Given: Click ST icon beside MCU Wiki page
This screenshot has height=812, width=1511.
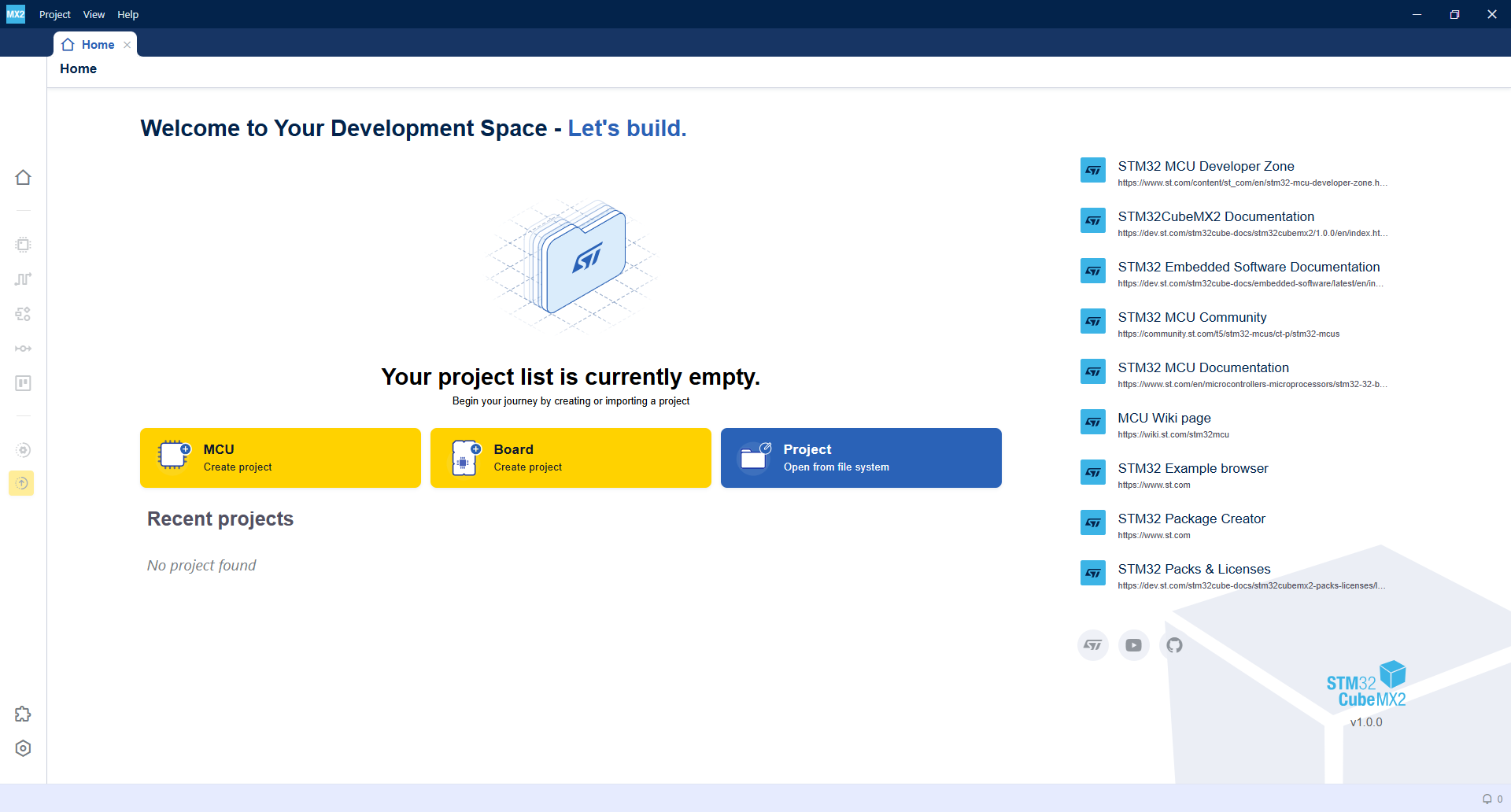Looking at the screenshot, I should pos(1093,422).
